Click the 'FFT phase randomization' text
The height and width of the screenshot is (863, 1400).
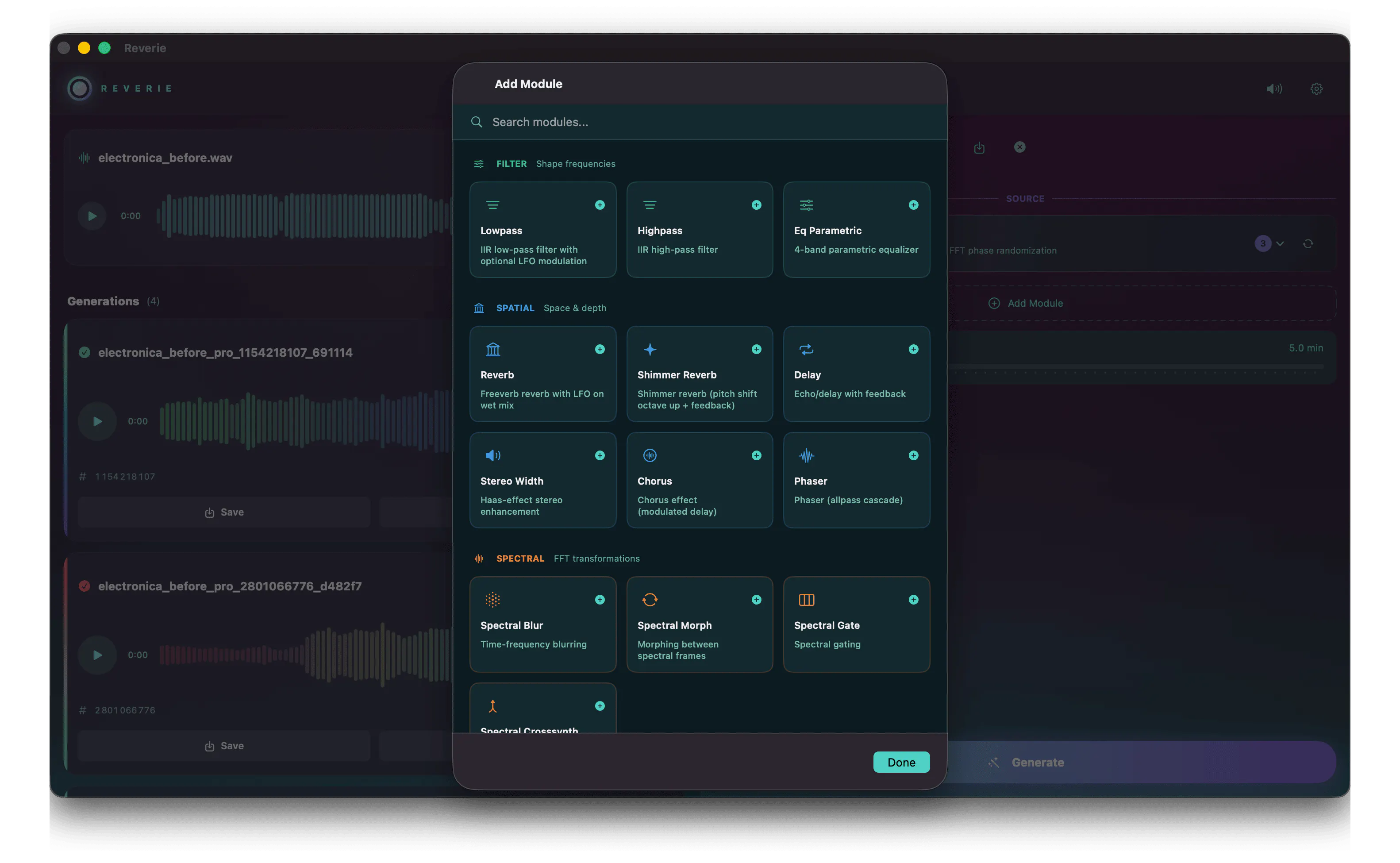click(1002, 250)
